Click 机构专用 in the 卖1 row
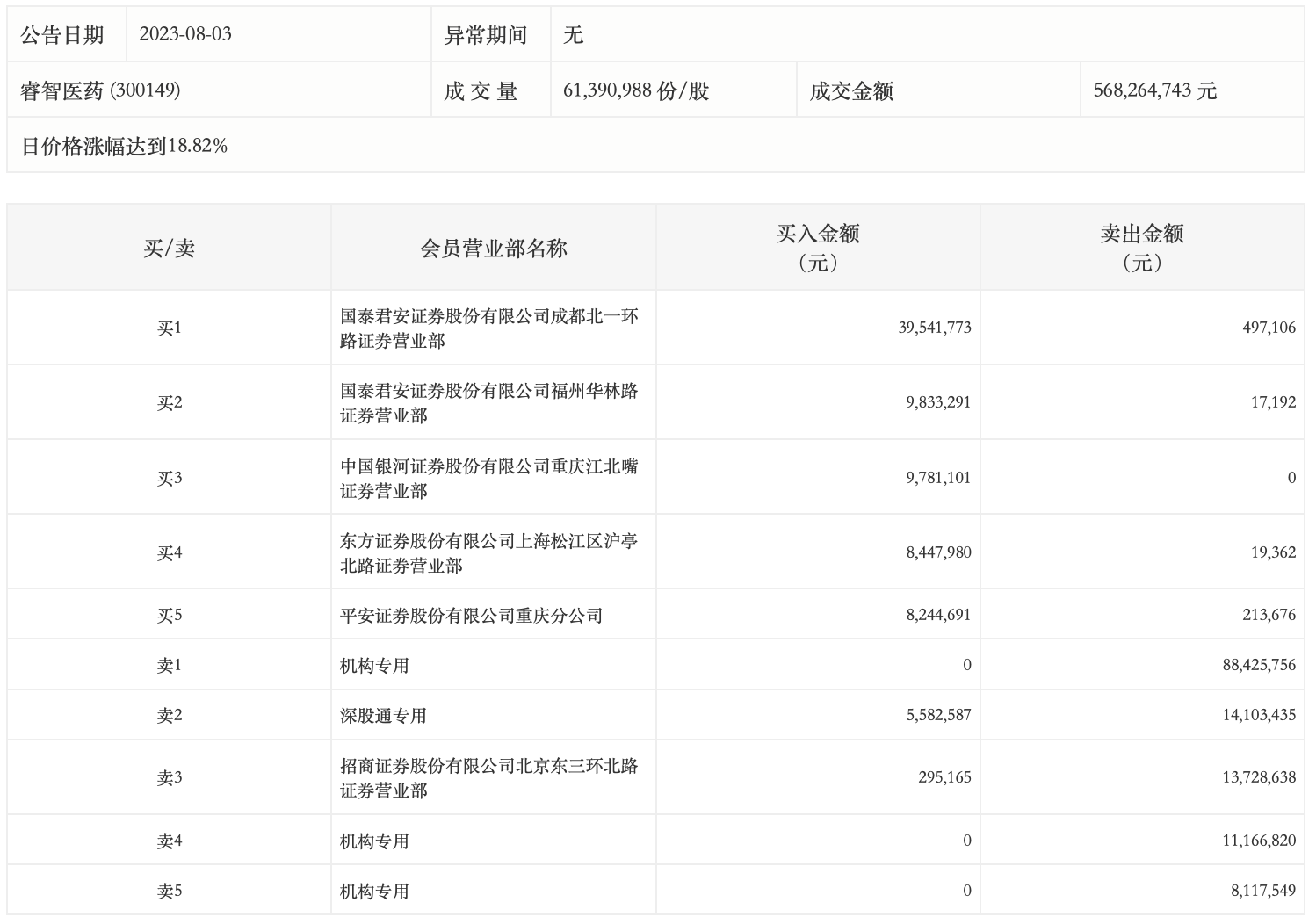 click(x=374, y=666)
